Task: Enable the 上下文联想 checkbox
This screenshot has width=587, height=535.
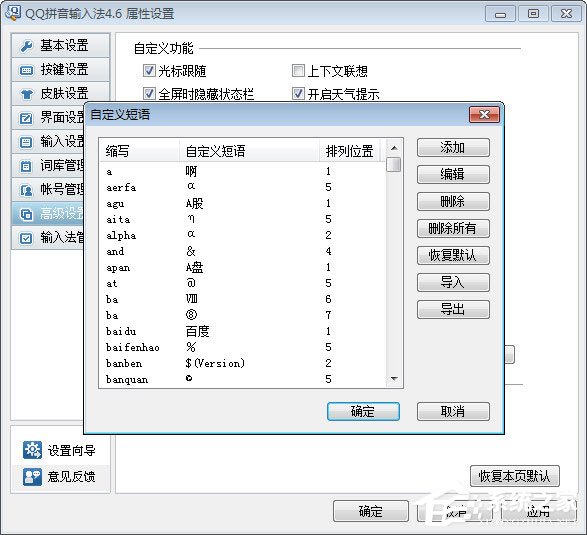Action: 298,70
